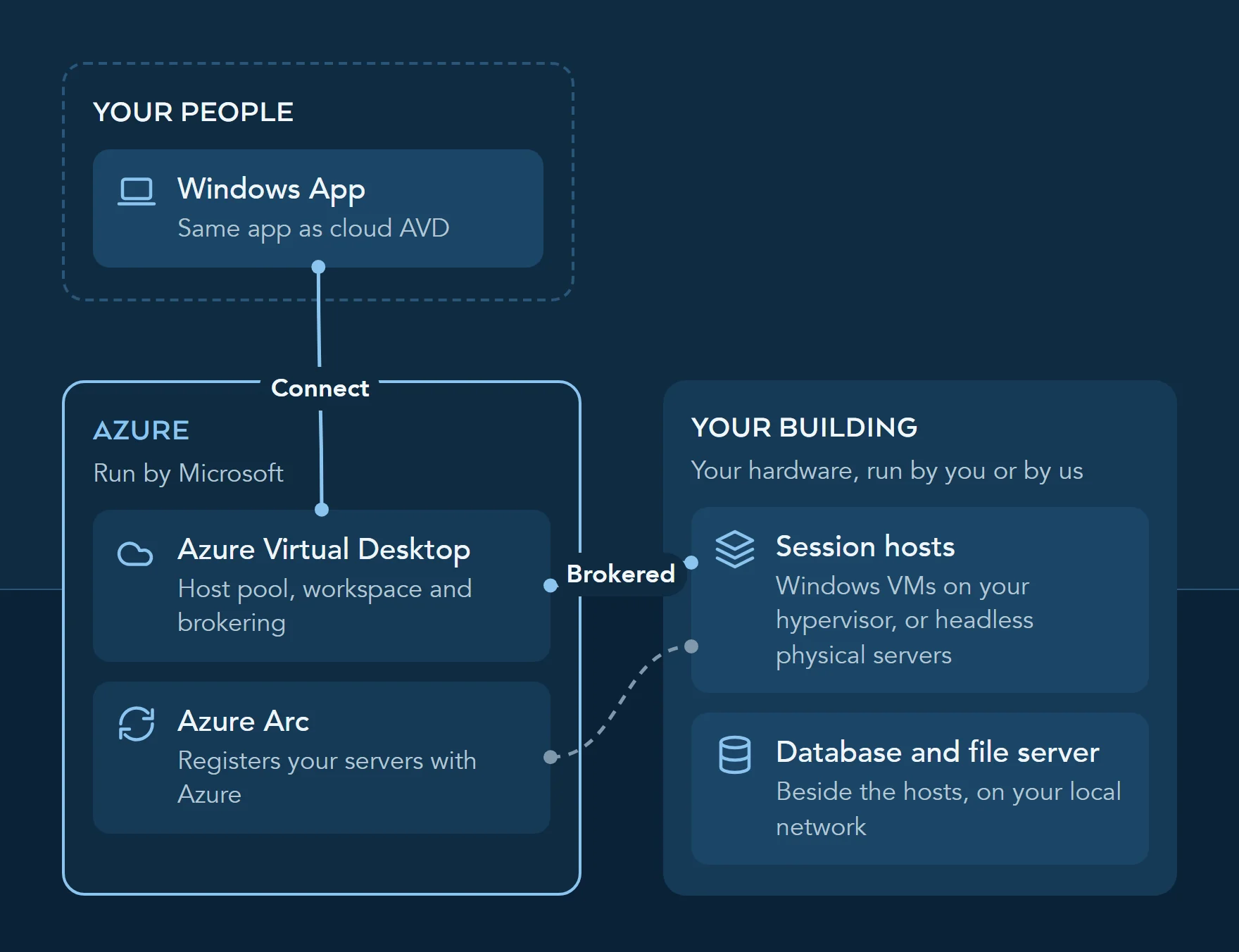Viewport: 1239px width, 952px height.
Task: Click the Brokered connector label
Action: click(621, 574)
